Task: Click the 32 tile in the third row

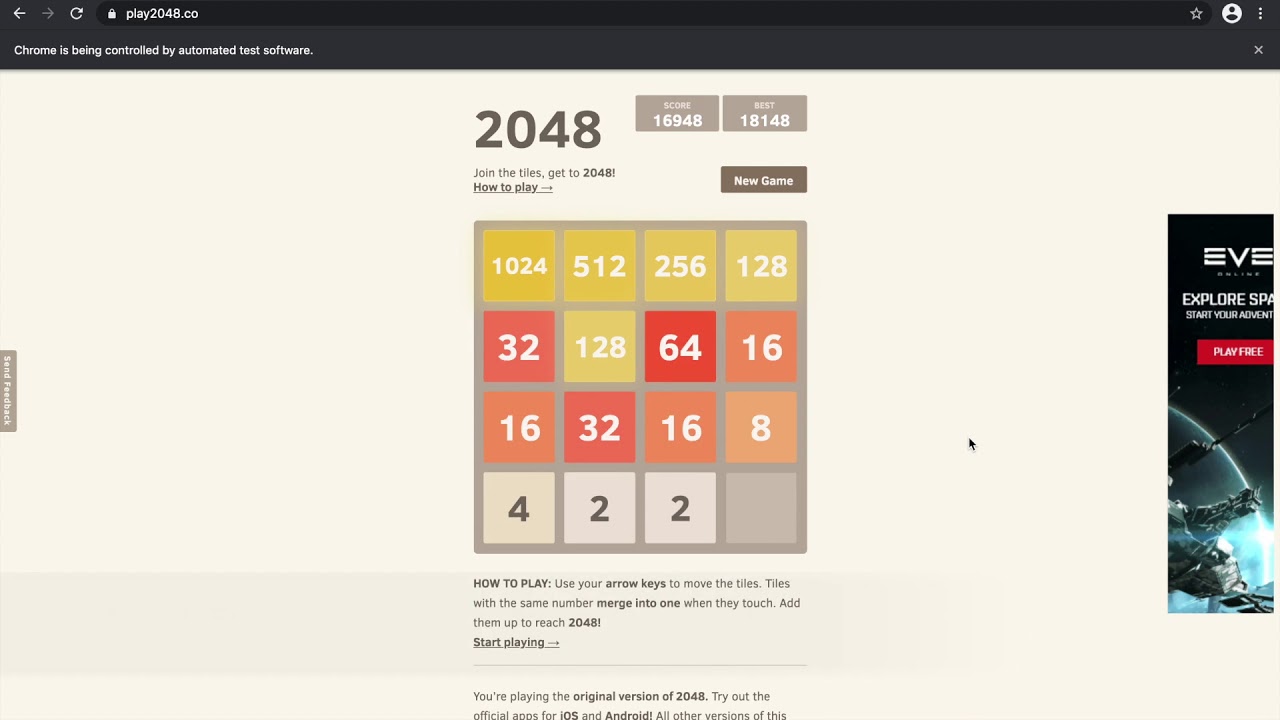Action: [599, 427]
